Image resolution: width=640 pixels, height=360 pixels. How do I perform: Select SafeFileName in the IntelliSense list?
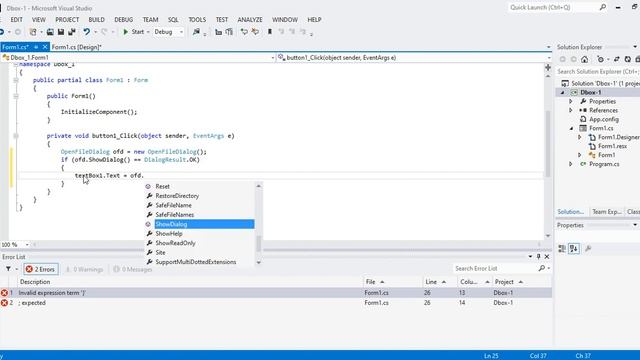173,205
